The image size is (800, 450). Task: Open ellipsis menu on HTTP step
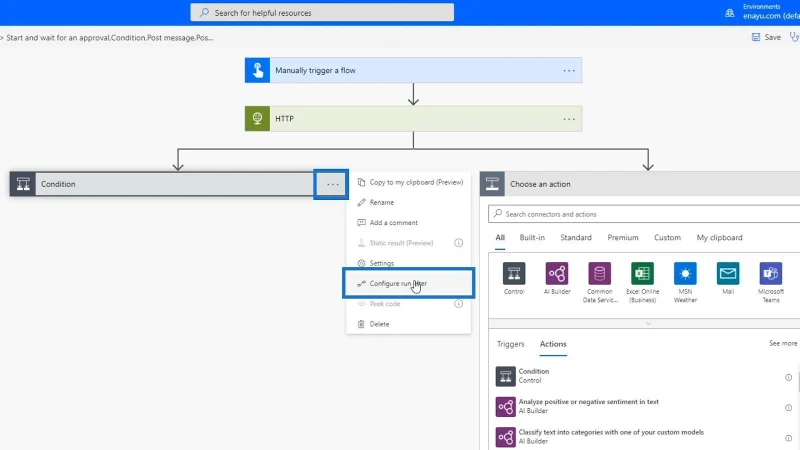pyautogui.click(x=569, y=119)
